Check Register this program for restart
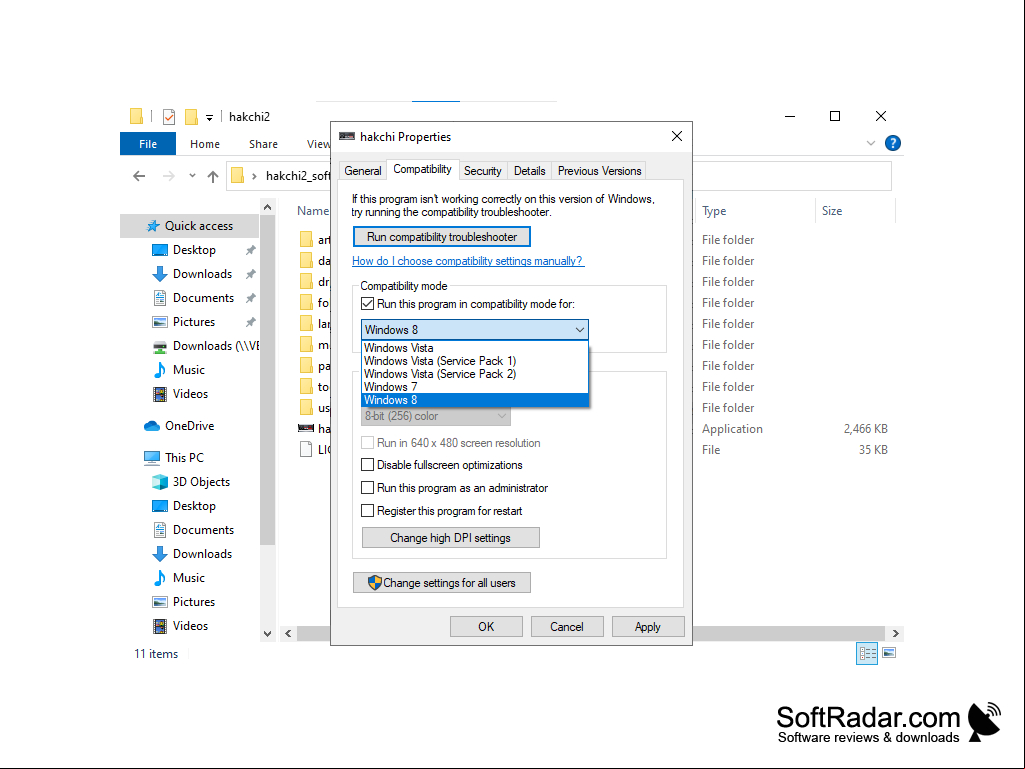Screen dimensions: 1025x769 click(367, 511)
